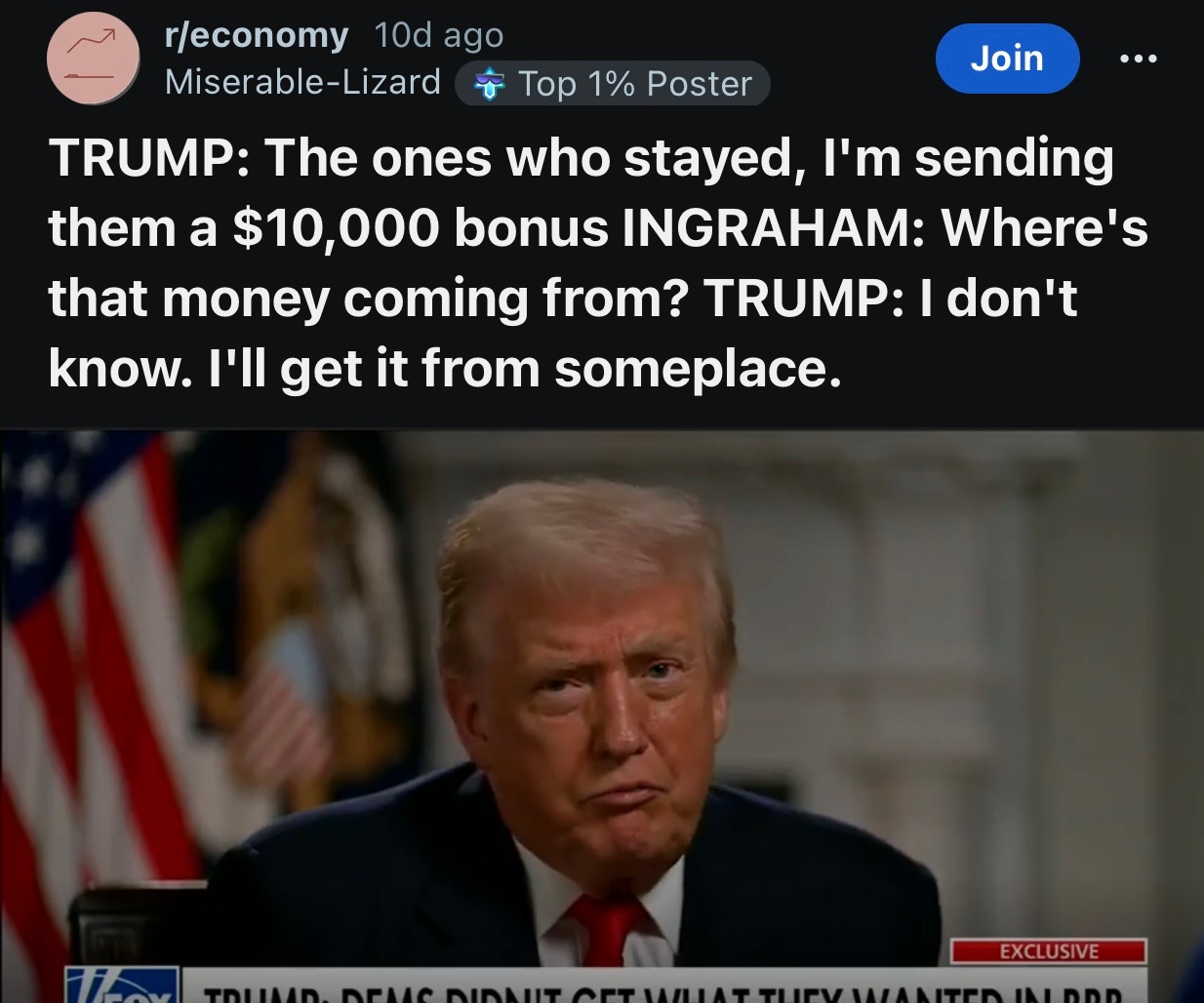
Task: Tap the 10d ago post timestamp
Action: [x=439, y=35]
